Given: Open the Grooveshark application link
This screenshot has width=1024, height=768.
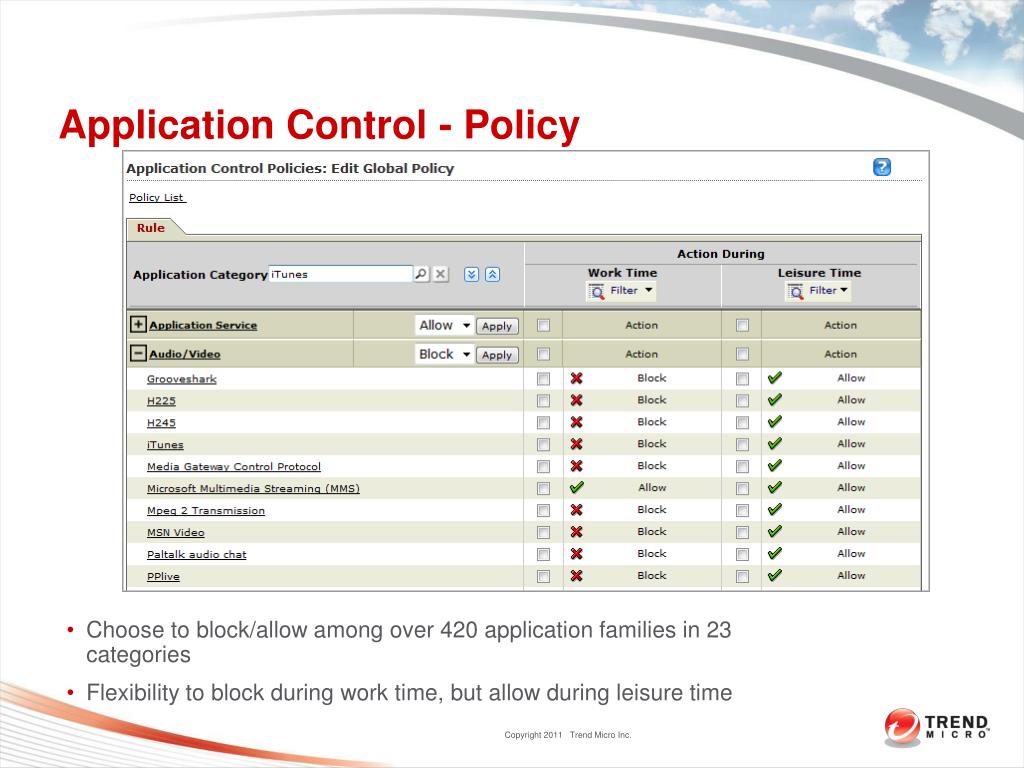Looking at the screenshot, I should point(182,379).
